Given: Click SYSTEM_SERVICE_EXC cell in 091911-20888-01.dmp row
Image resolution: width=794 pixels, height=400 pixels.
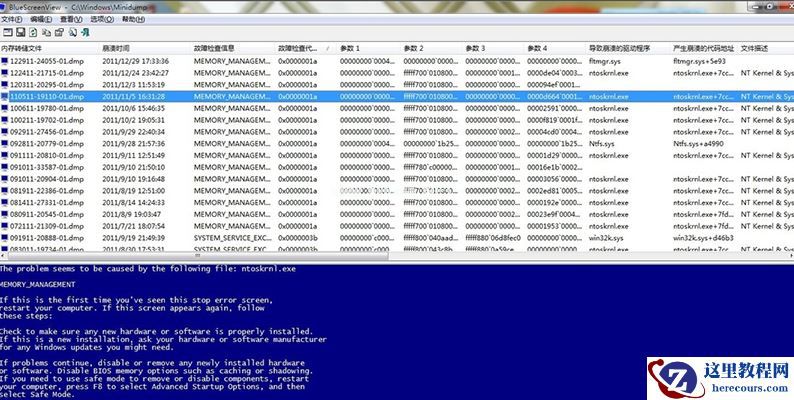Looking at the screenshot, I should (x=232, y=238).
